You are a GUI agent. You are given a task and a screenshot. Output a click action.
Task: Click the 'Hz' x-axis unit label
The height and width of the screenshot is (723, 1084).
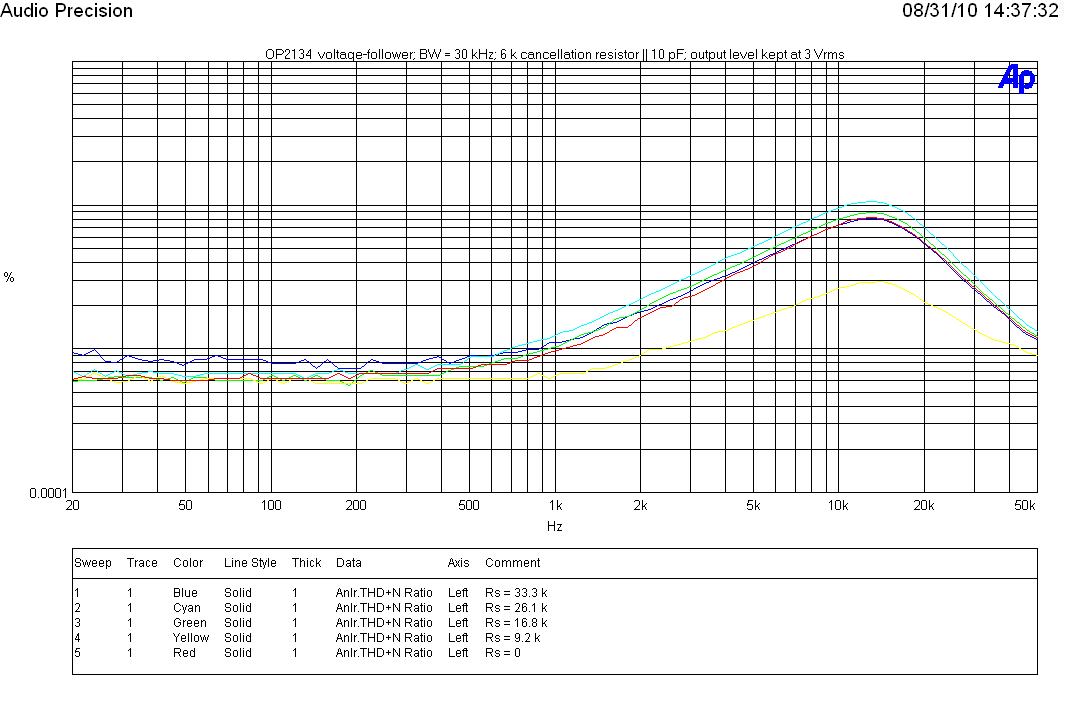pos(554,526)
